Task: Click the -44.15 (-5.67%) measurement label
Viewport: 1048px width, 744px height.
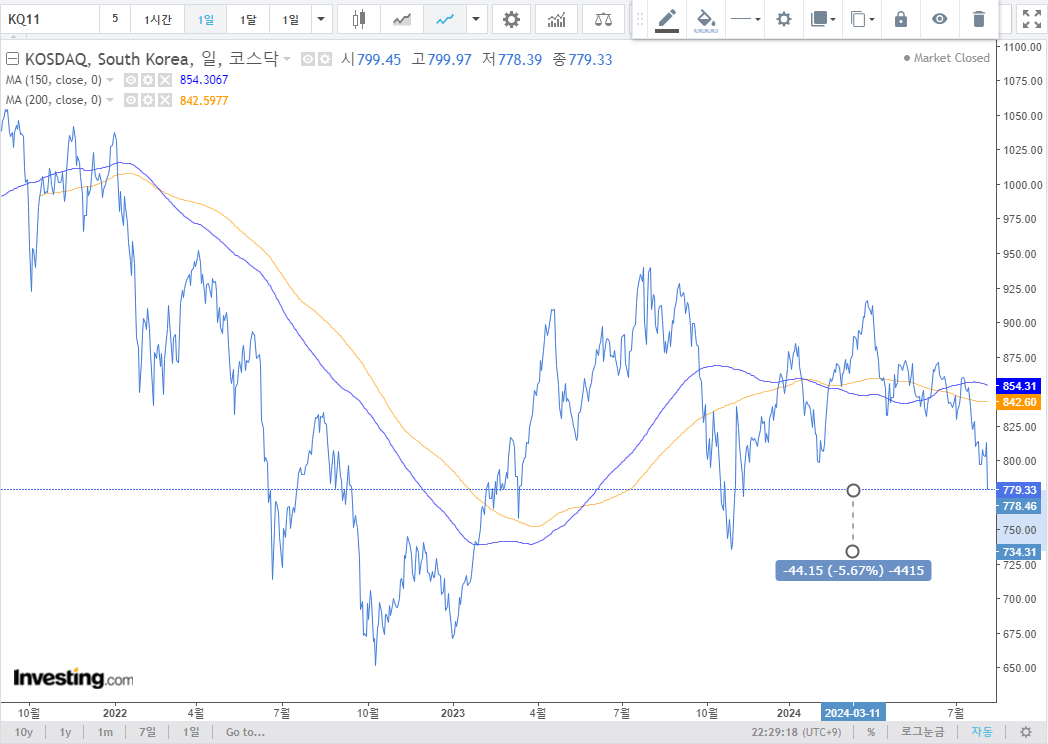Action: (x=853, y=570)
